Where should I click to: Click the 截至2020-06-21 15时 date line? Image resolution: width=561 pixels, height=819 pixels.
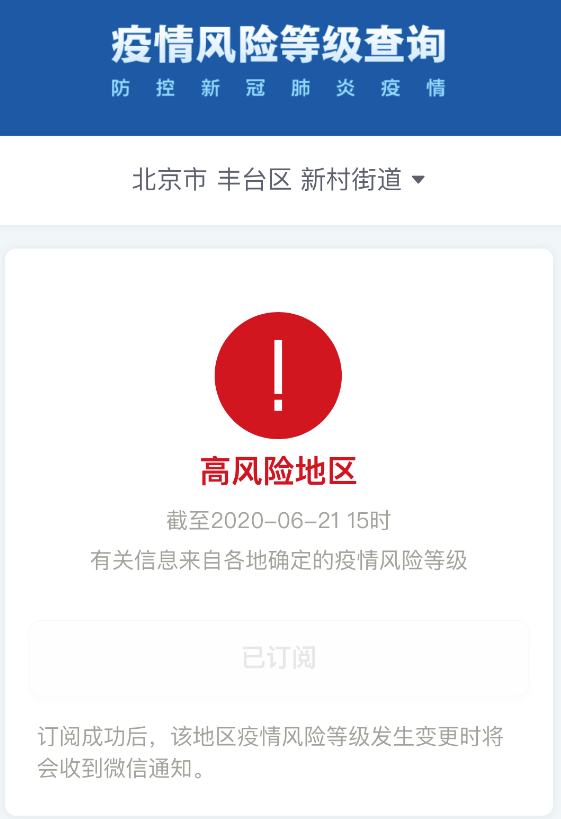click(278, 521)
